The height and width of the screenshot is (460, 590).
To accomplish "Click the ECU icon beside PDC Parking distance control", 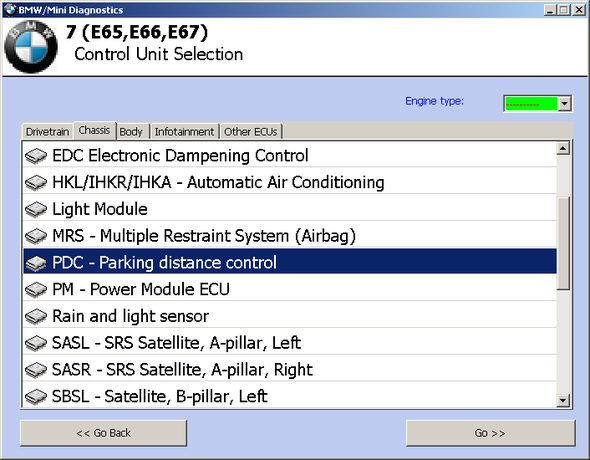I will pos(36,263).
